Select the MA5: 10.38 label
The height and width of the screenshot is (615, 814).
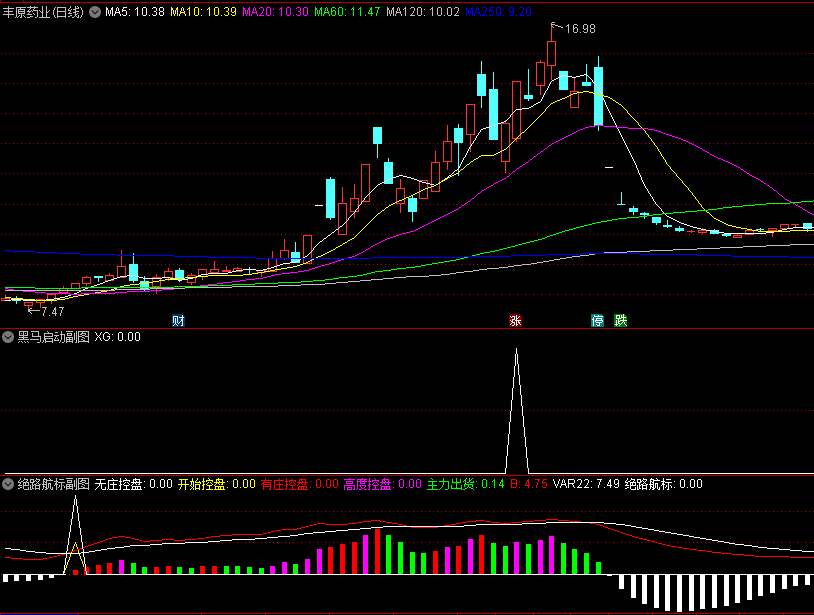click(135, 12)
